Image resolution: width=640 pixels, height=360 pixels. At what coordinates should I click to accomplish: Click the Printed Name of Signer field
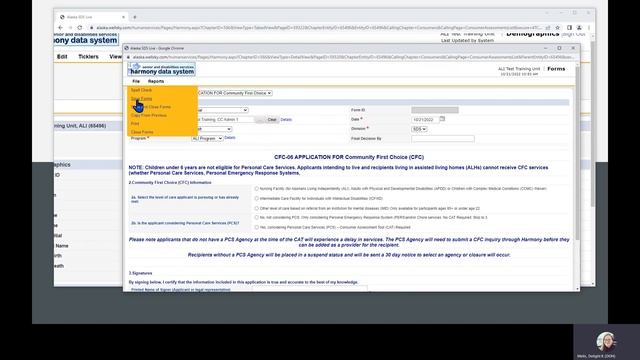310,289
